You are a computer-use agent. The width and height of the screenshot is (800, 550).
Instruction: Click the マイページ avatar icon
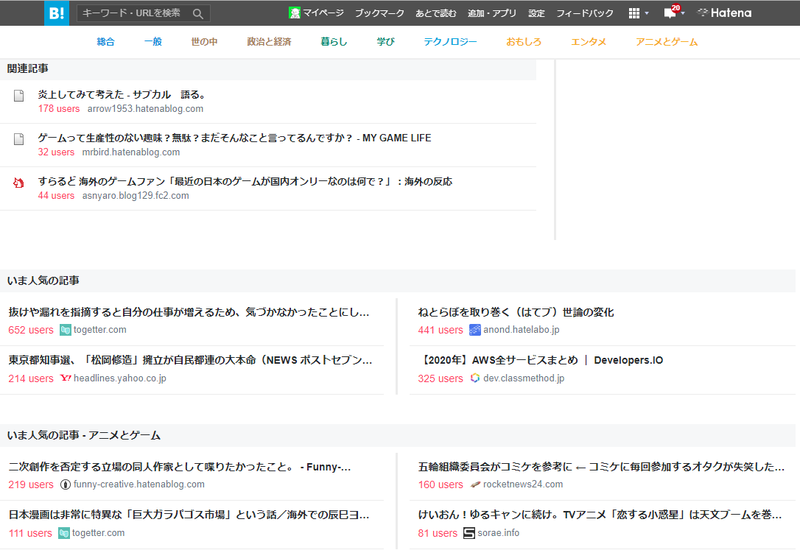pos(294,13)
